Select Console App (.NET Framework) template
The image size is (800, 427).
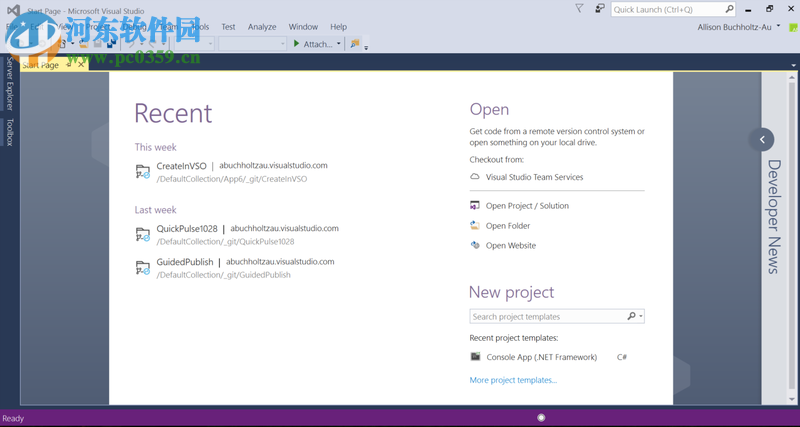(x=542, y=357)
